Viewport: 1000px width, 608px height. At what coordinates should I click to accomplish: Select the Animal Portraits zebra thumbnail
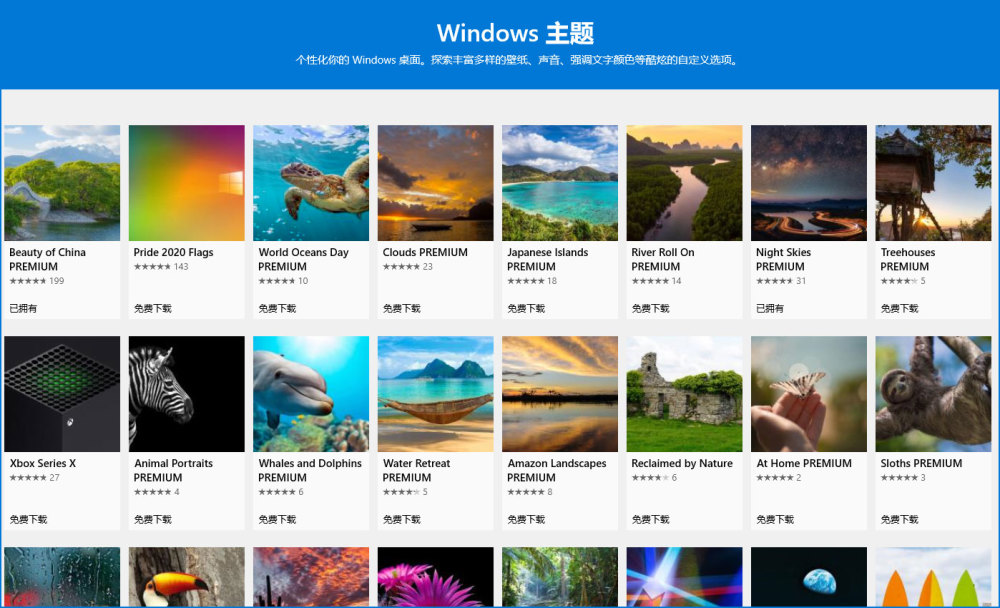pos(186,394)
